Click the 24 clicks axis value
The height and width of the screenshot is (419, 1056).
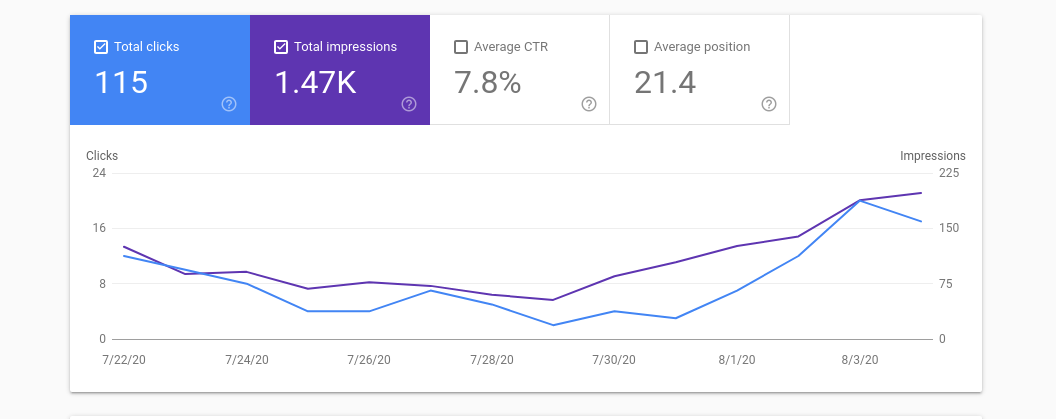tap(99, 172)
